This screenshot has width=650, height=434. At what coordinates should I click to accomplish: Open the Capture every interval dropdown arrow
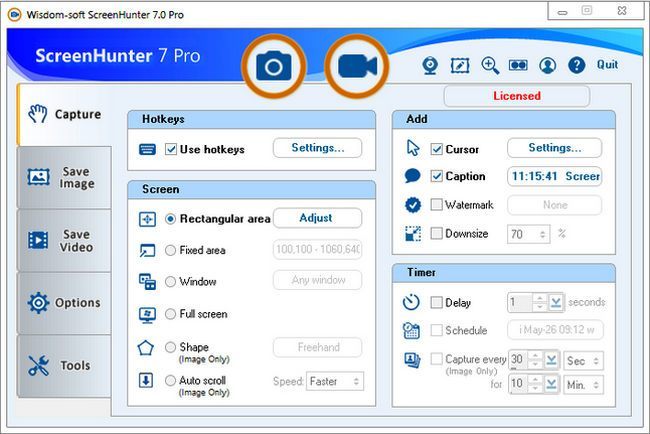click(551, 360)
